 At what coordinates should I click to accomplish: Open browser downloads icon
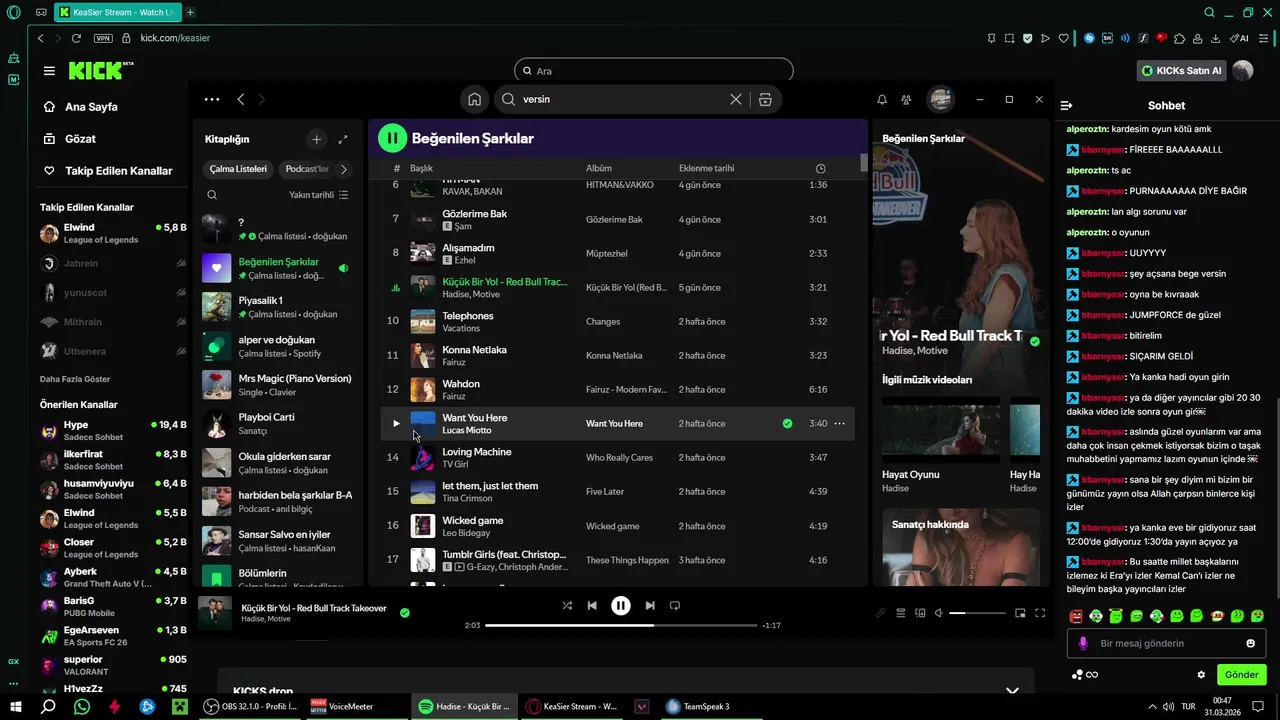coord(1215,38)
